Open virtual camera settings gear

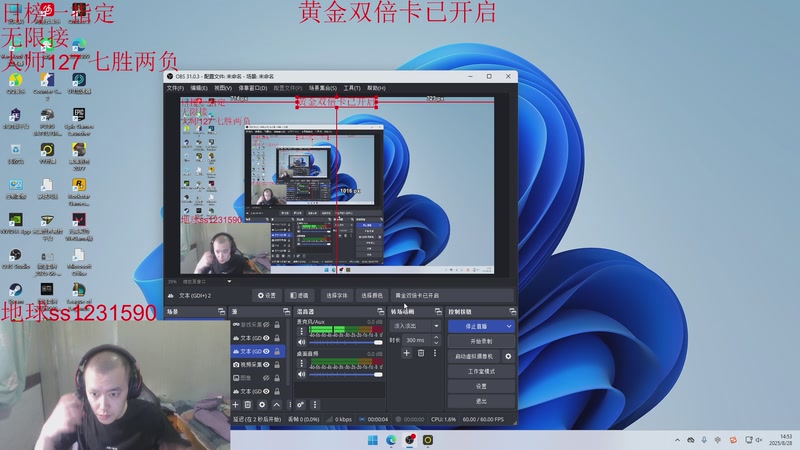(x=508, y=356)
